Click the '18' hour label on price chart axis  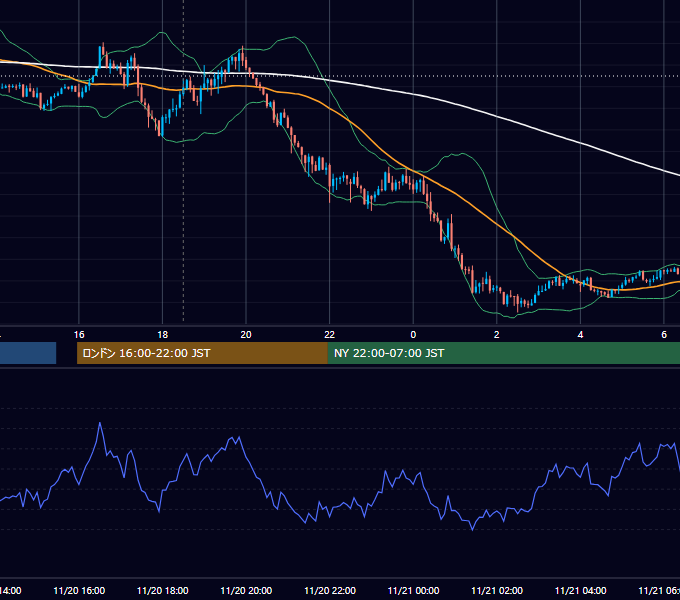(163, 334)
